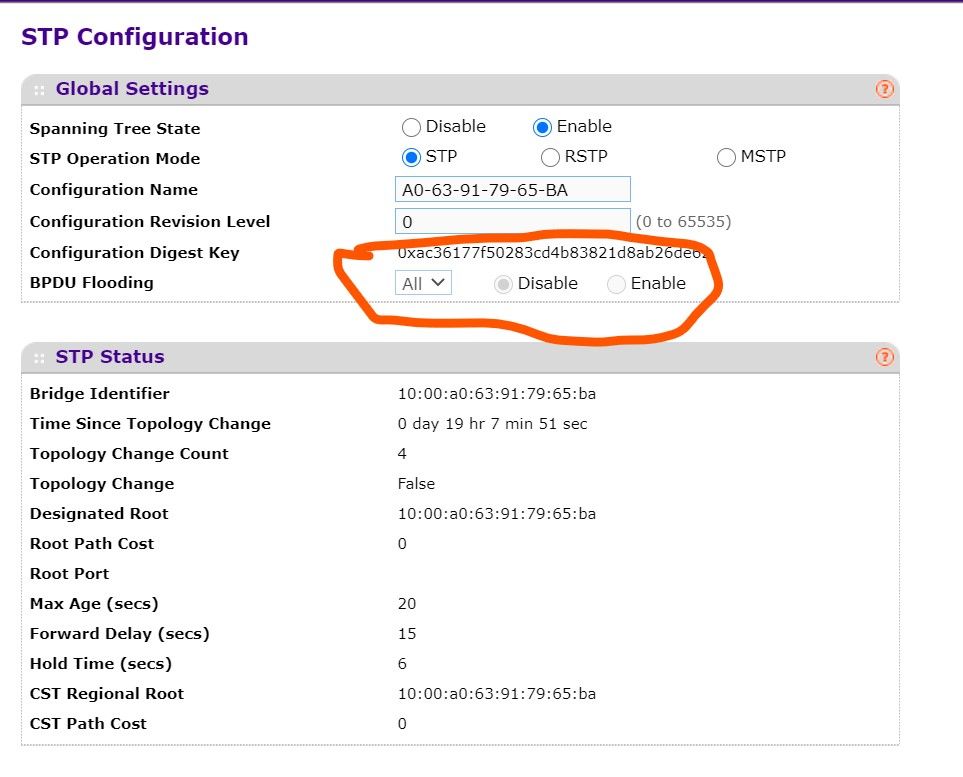Click the Global Settings section header
The image size is (963, 777).
(x=460, y=90)
